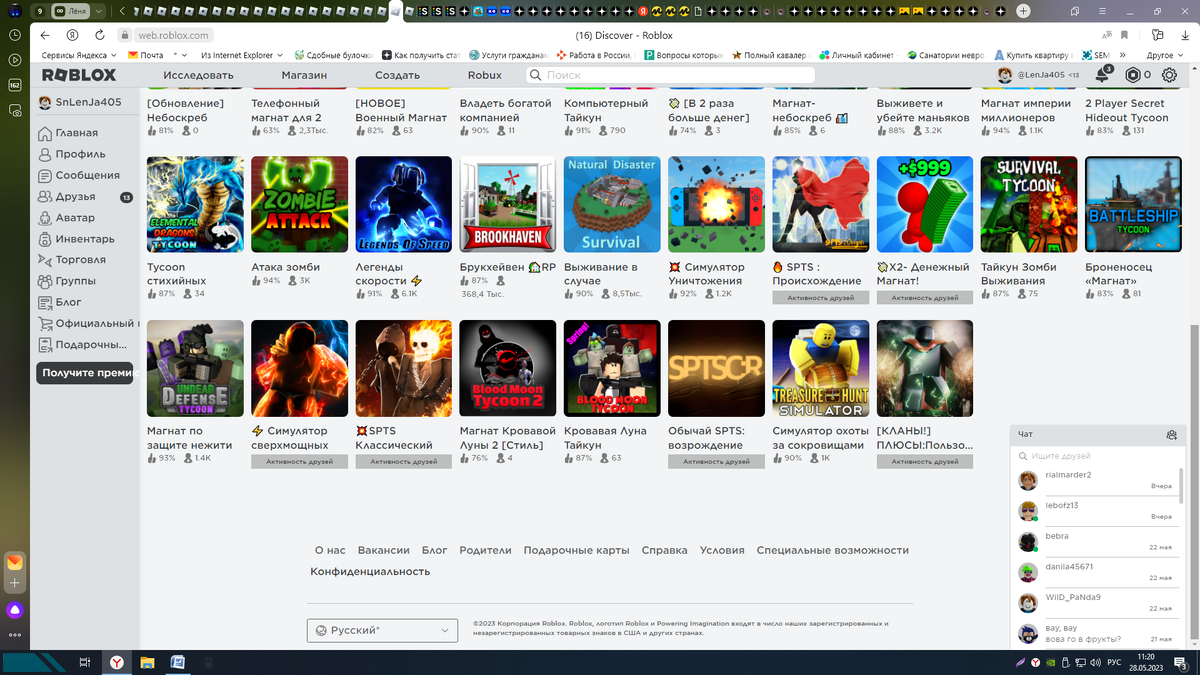This screenshot has height=675, width=1200.
Task: Click the Получите премиум button
Action: click(85, 373)
